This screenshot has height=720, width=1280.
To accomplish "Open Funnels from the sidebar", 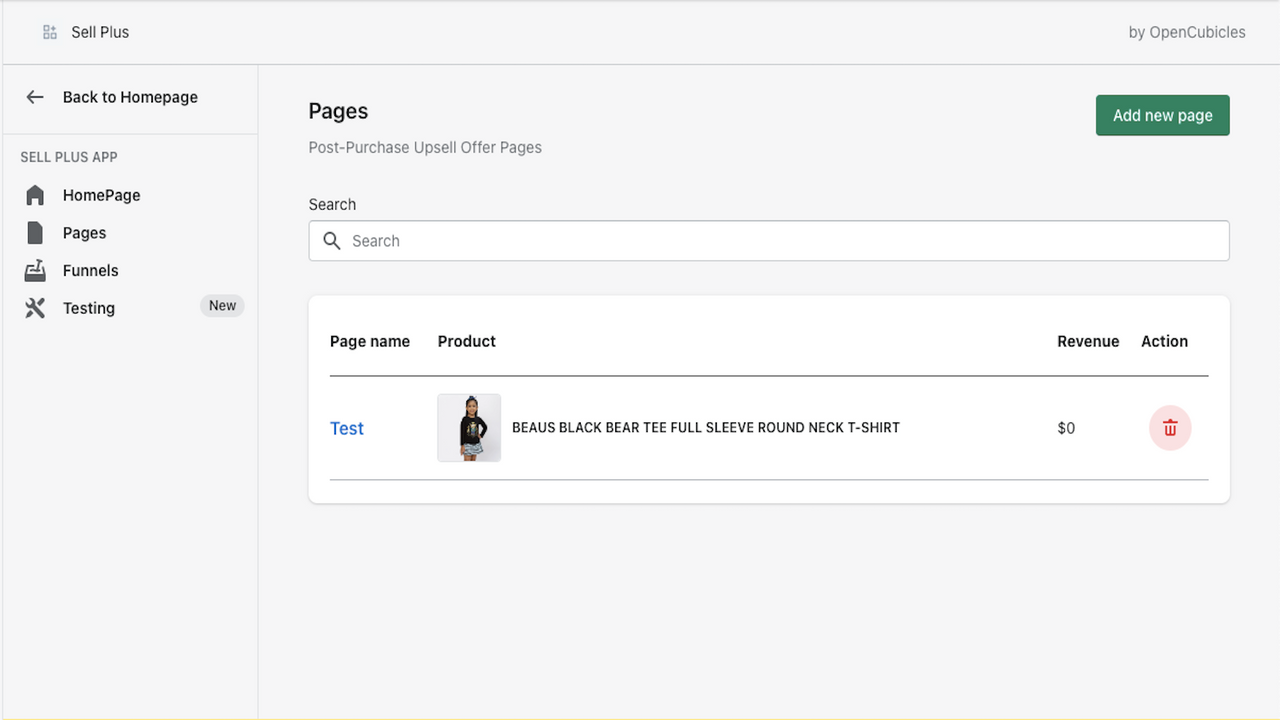I will pos(89,270).
